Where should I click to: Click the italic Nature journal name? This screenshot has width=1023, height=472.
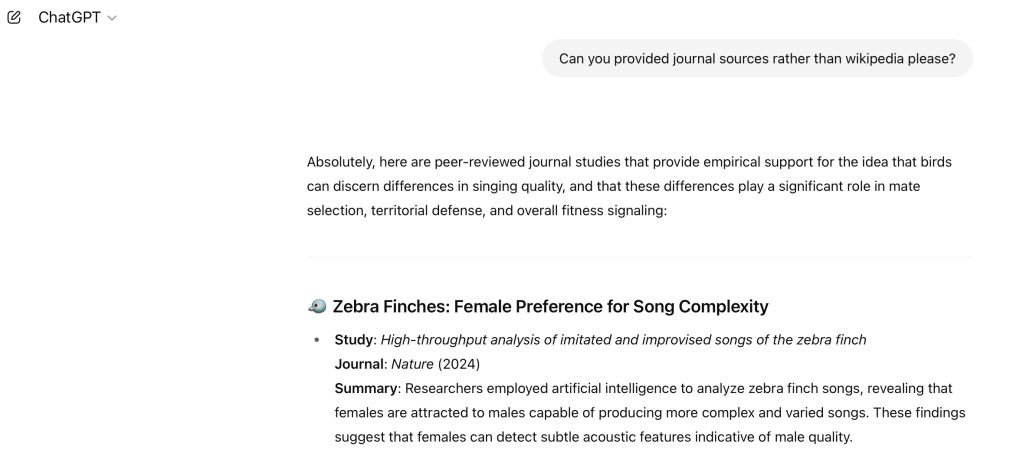(412, 364)
